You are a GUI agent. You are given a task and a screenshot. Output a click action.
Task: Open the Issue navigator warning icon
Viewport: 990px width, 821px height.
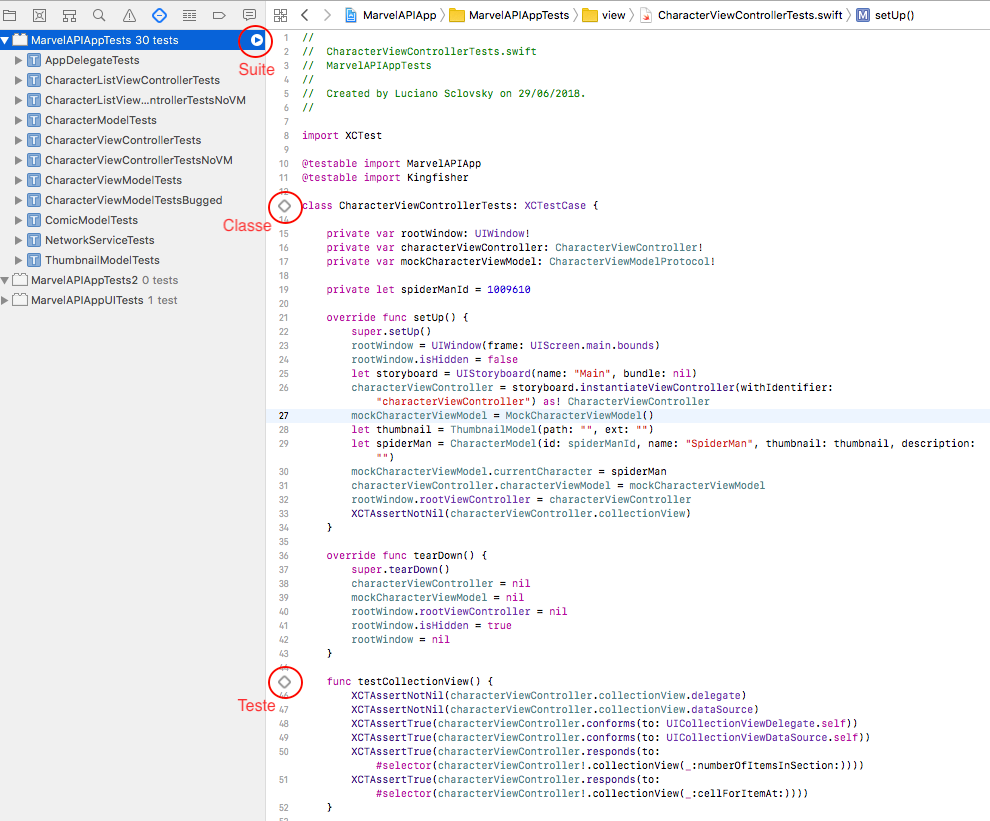point(129,15)
